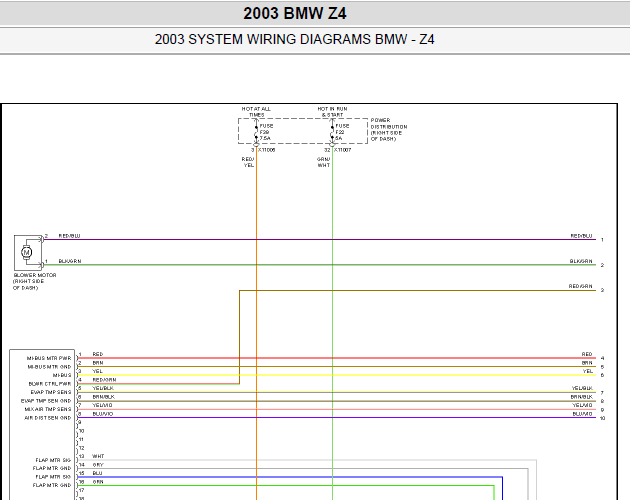Click the Fuse F29 7.5A symbol
Viewport: 630px width, 500px height.
pos(256,132)
